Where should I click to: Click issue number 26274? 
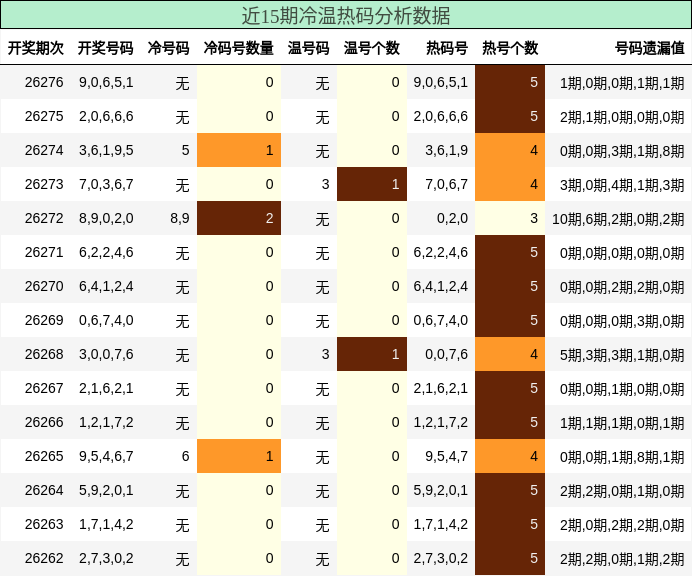tap(44, 150)
